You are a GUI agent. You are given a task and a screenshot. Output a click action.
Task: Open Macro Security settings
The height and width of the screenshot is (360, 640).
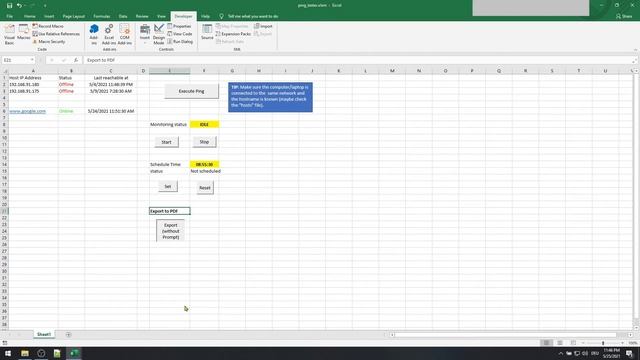pos(49,42)
